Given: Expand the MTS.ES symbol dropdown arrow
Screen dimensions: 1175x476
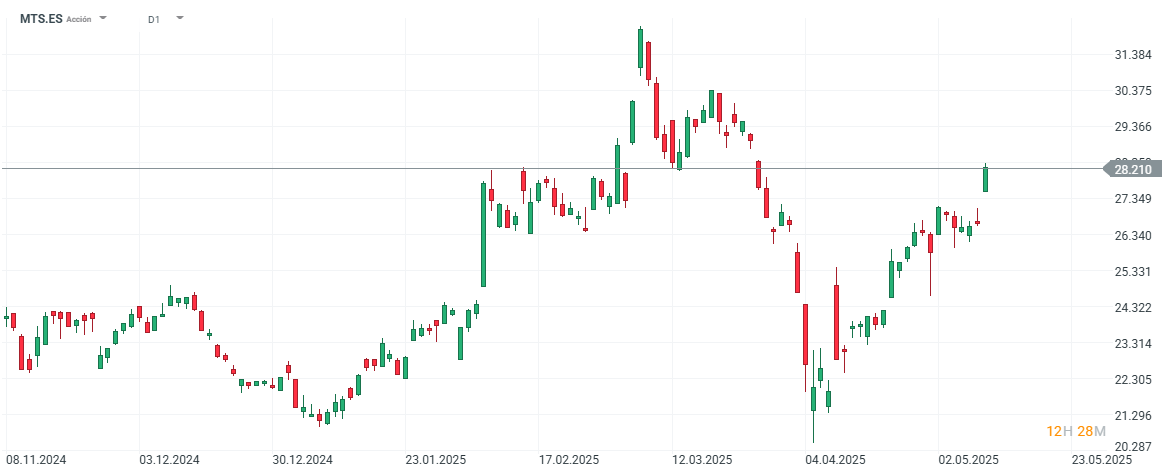Looking at the screenshot, I should coord(103,18).
